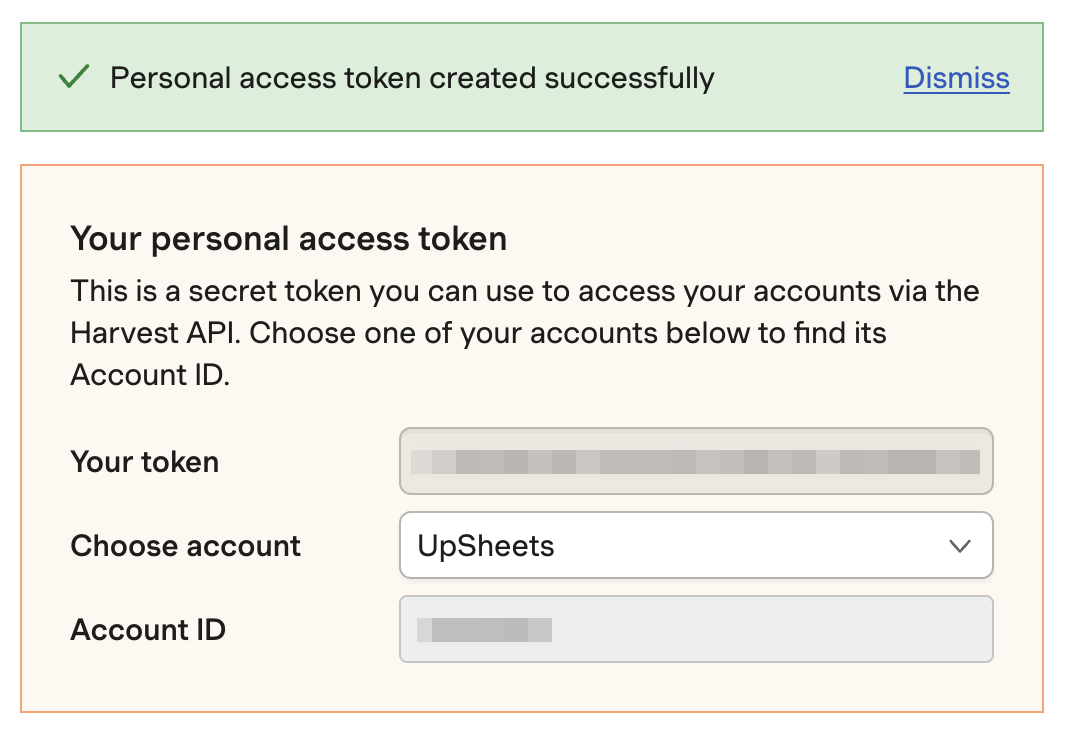Click the chevron arrow in account selector

[959, 546]
